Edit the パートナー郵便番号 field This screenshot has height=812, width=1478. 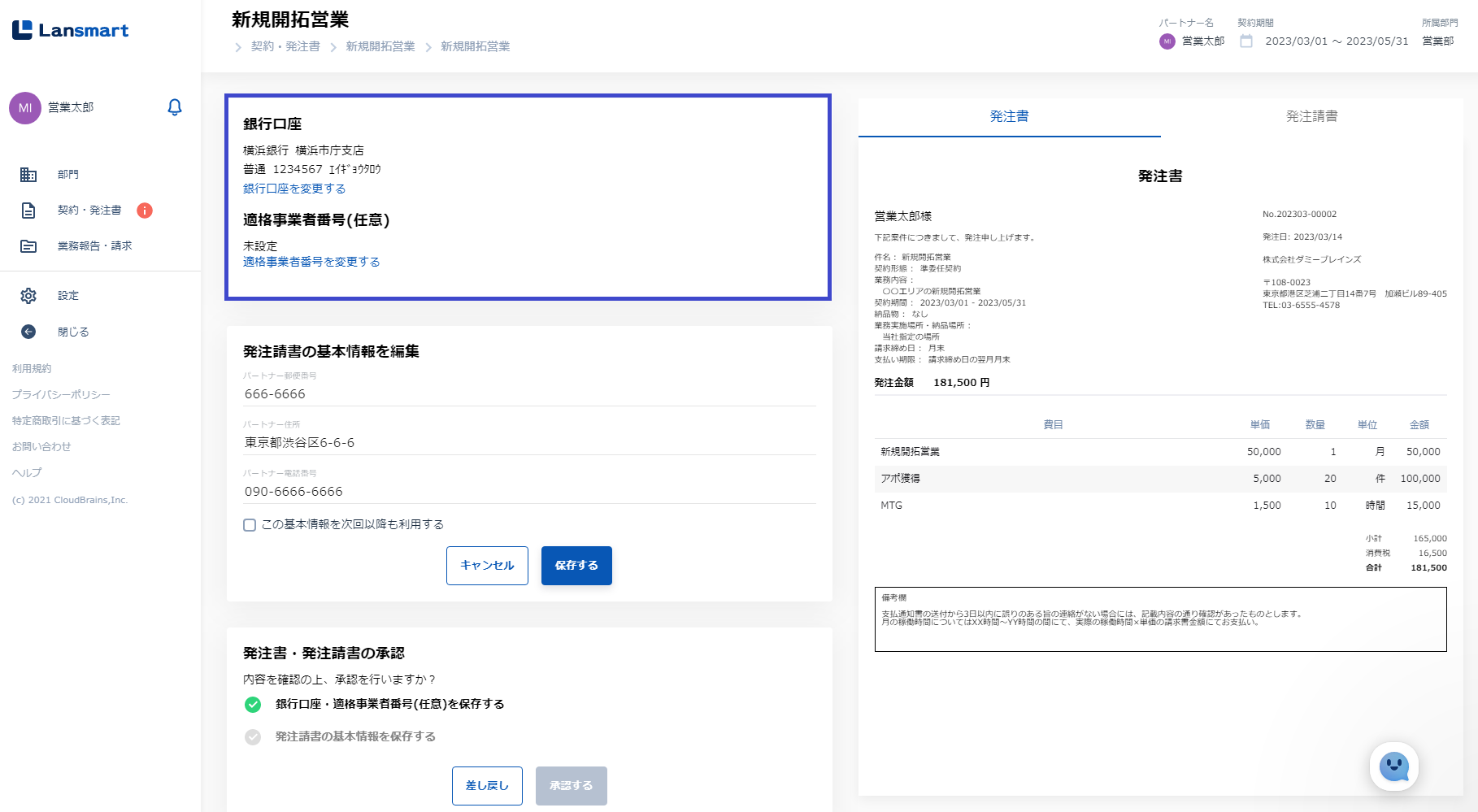(x=529, y=394)
